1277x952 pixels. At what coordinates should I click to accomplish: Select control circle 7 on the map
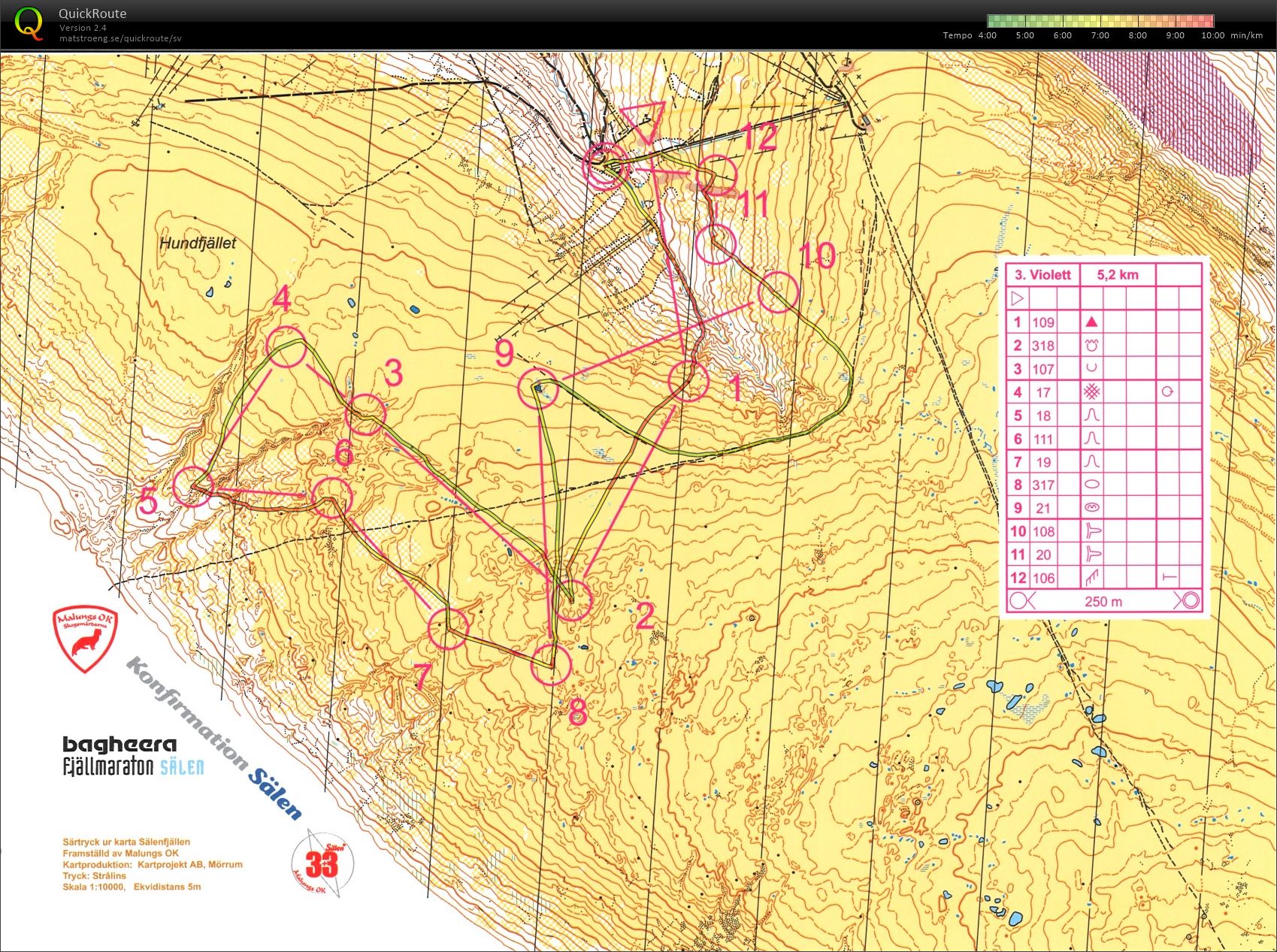[448, 629]
